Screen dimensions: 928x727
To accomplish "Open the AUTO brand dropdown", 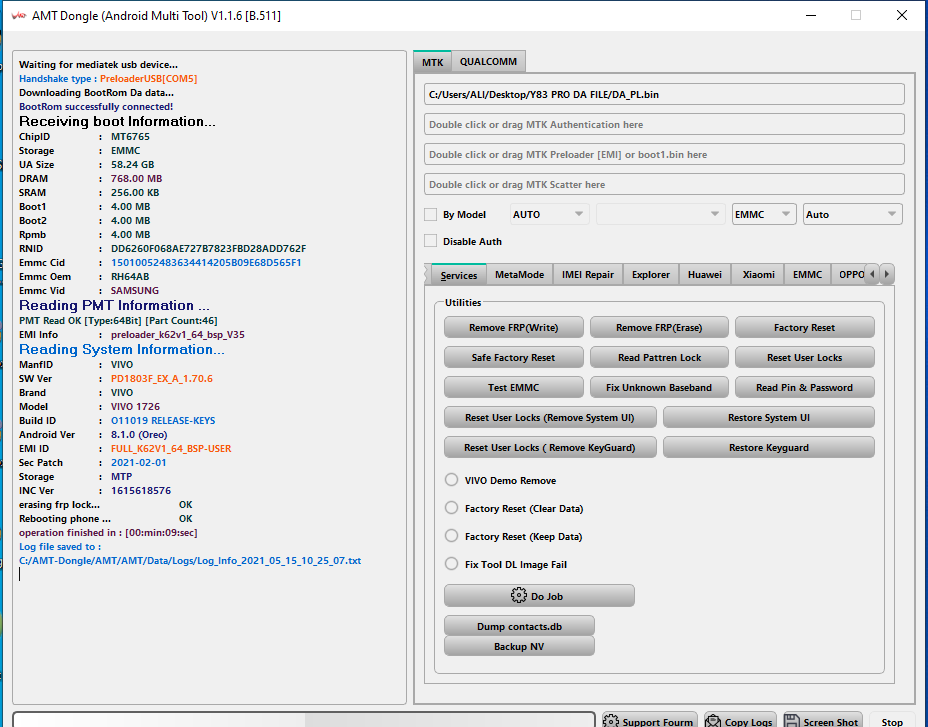I will (549, 214).
